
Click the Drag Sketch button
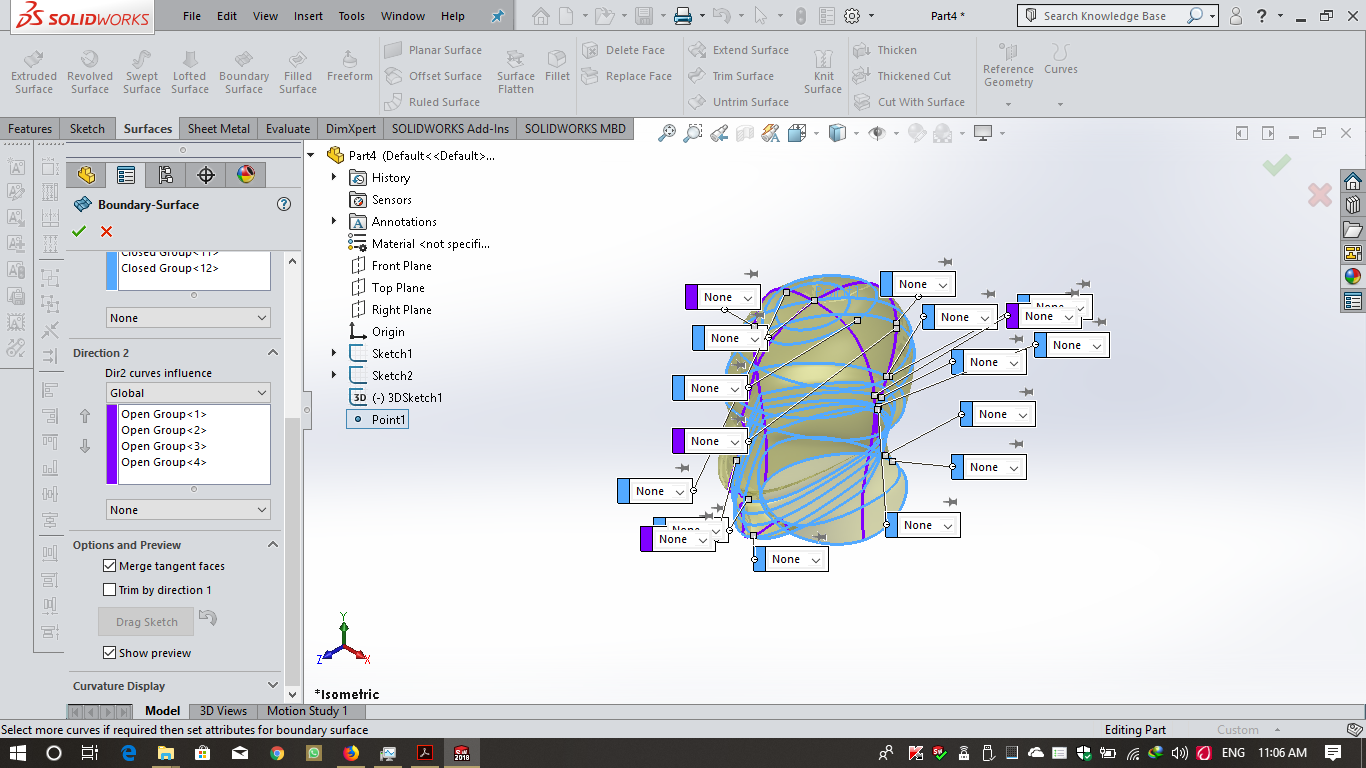146,622
